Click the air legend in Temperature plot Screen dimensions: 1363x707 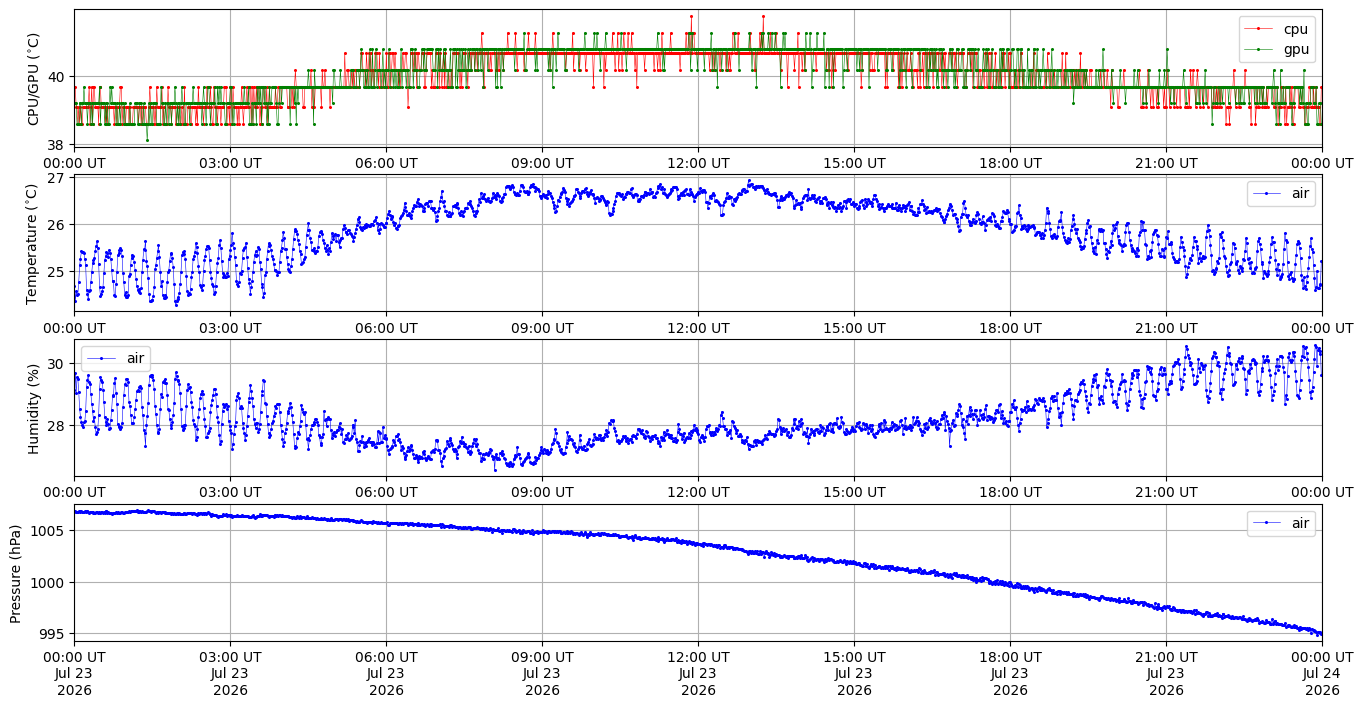coord(1281,194)
